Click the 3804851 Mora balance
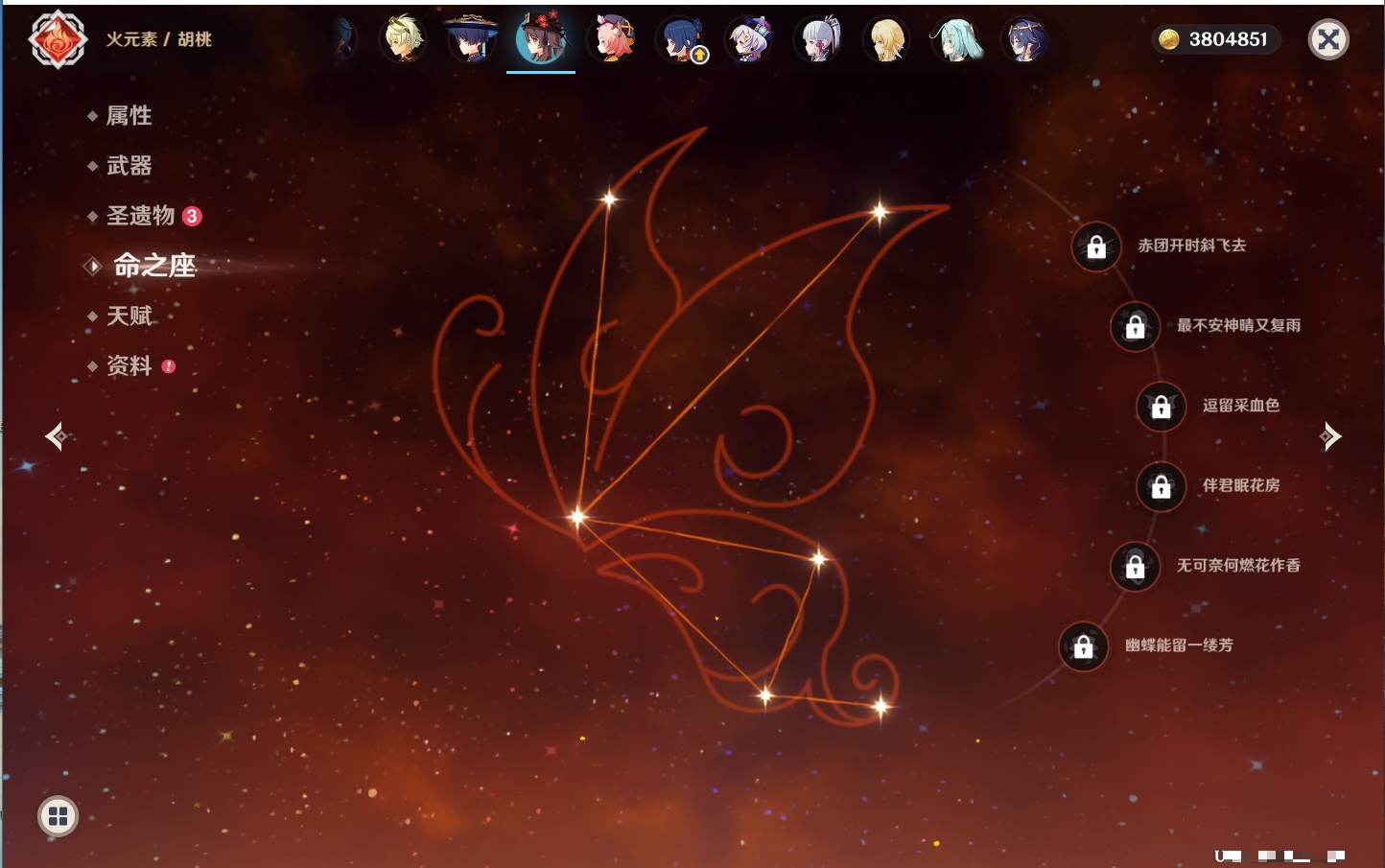Screen dimensions: 1385x868 1228,39
